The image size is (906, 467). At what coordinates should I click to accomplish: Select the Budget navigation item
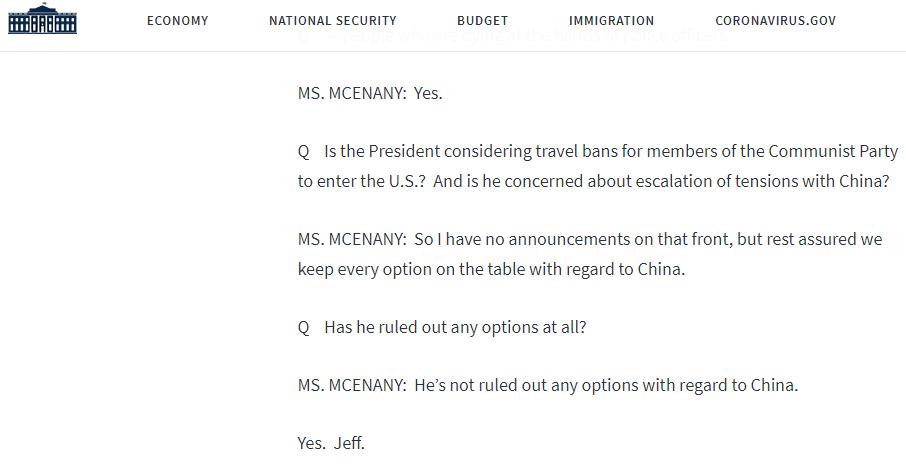[482, 21]
